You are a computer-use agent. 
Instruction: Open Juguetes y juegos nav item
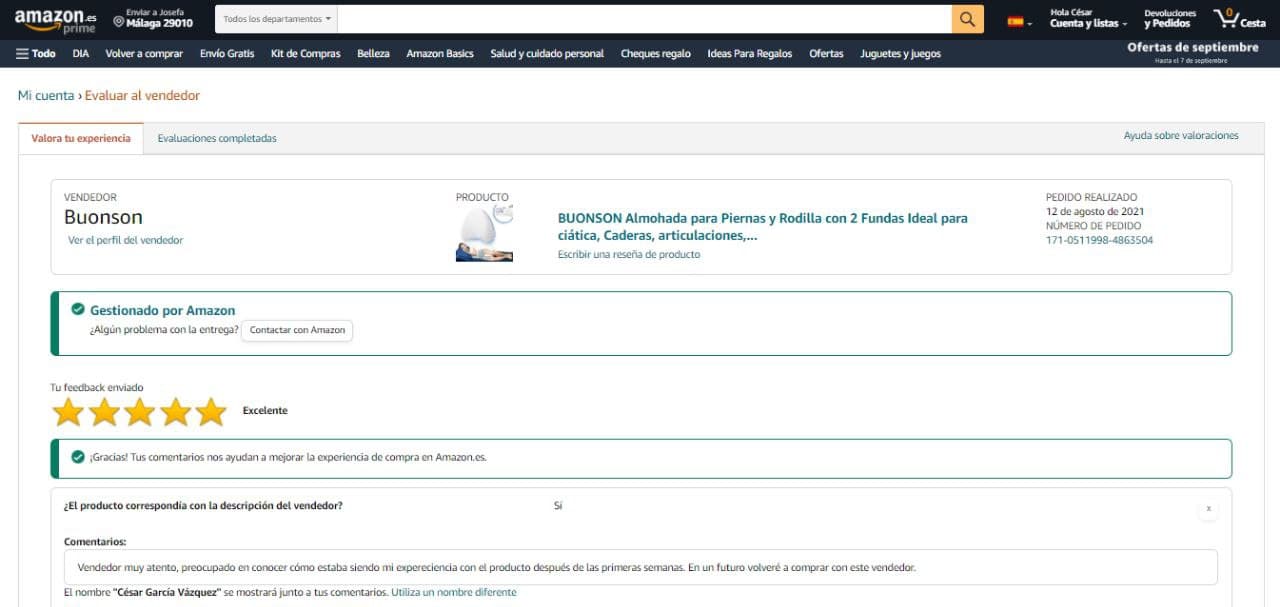pyautogui.click(x=901, y=54)
